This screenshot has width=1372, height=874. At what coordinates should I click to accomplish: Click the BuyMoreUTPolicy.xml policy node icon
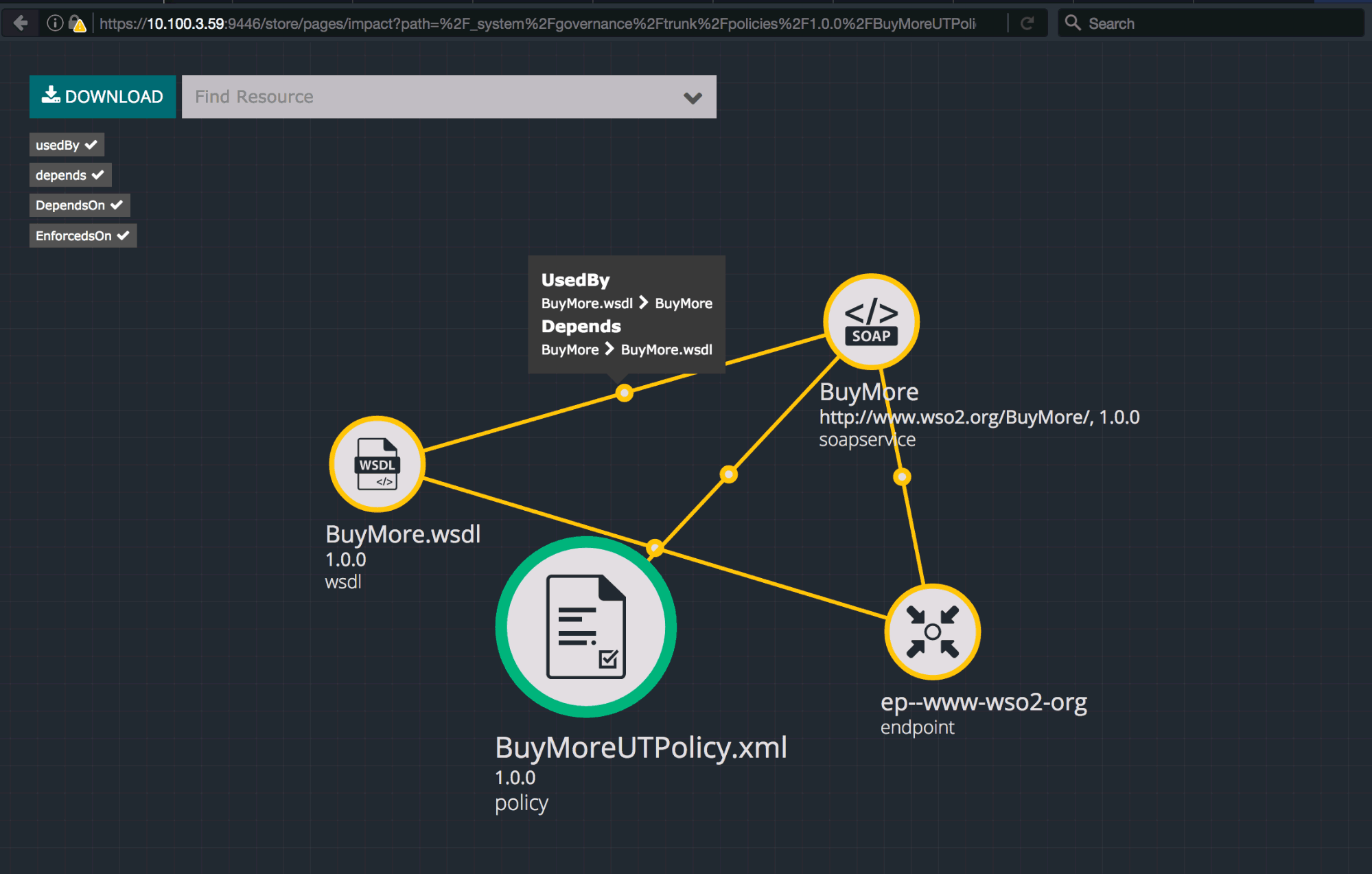[x=585, y=627]
